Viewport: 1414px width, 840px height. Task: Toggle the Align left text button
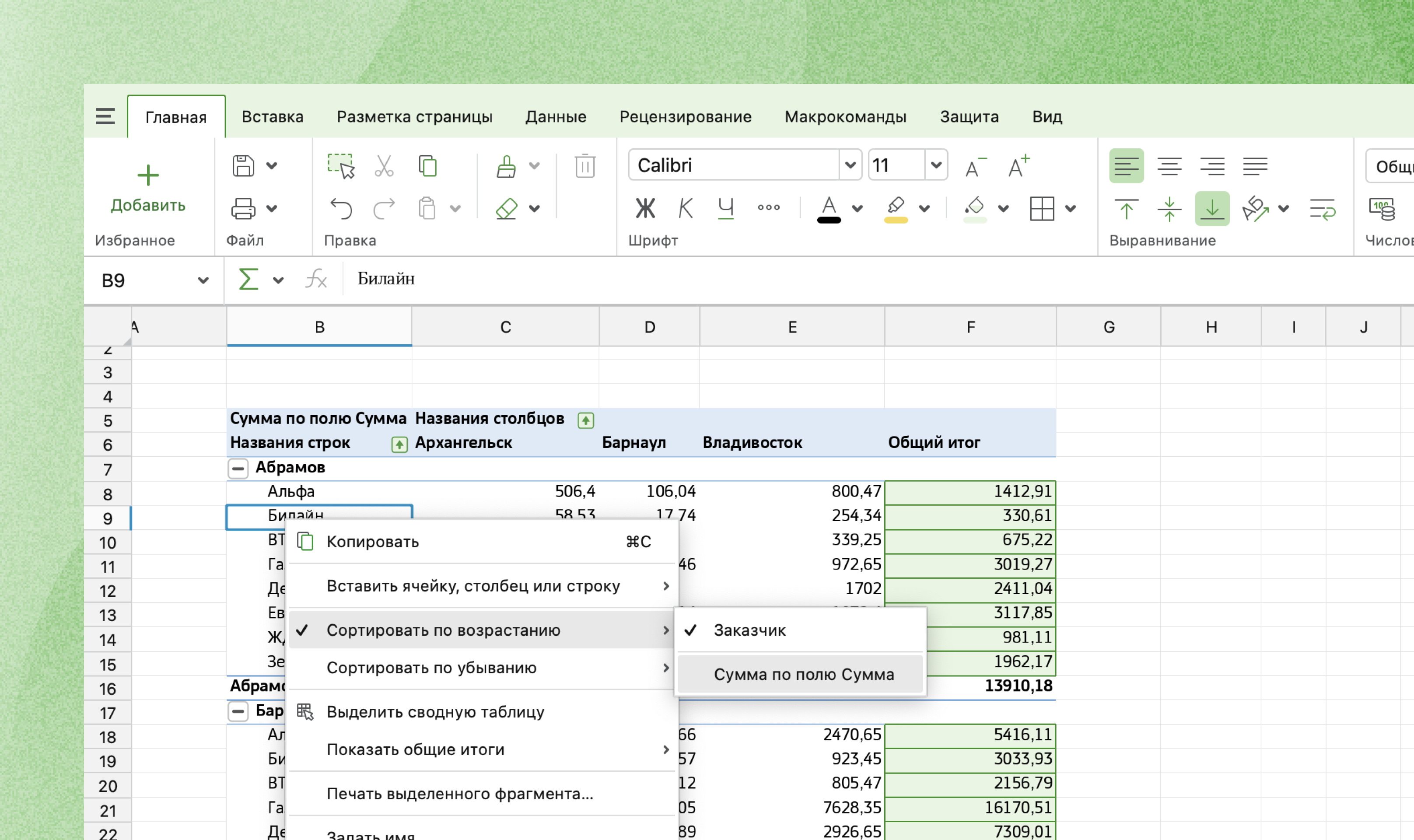1126,166
